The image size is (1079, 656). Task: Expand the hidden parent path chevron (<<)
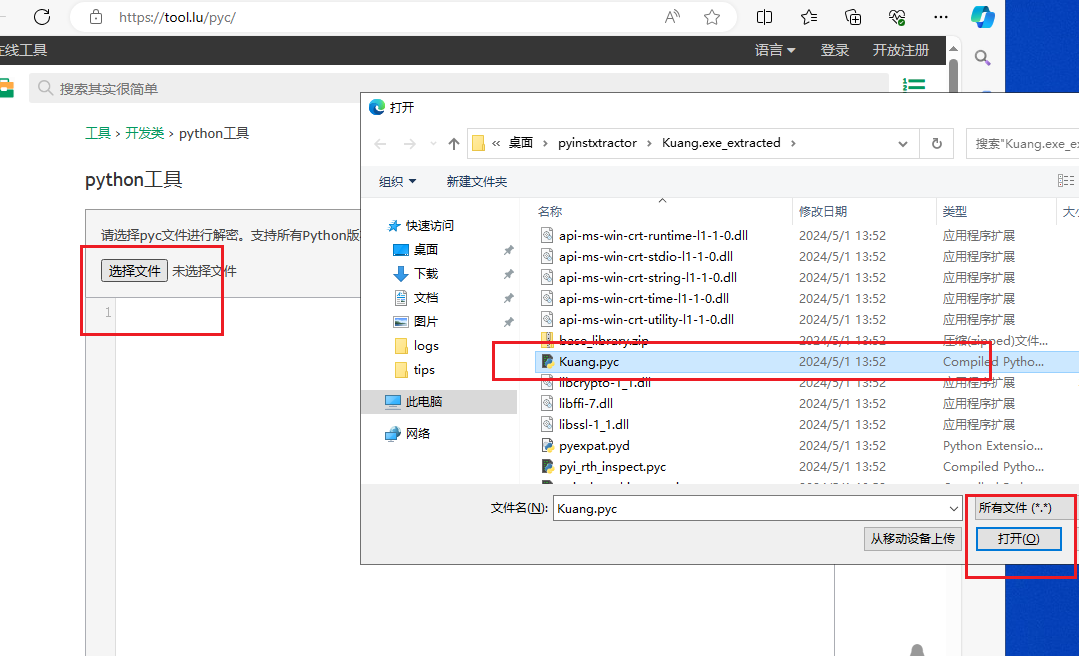tap(495, 143)
